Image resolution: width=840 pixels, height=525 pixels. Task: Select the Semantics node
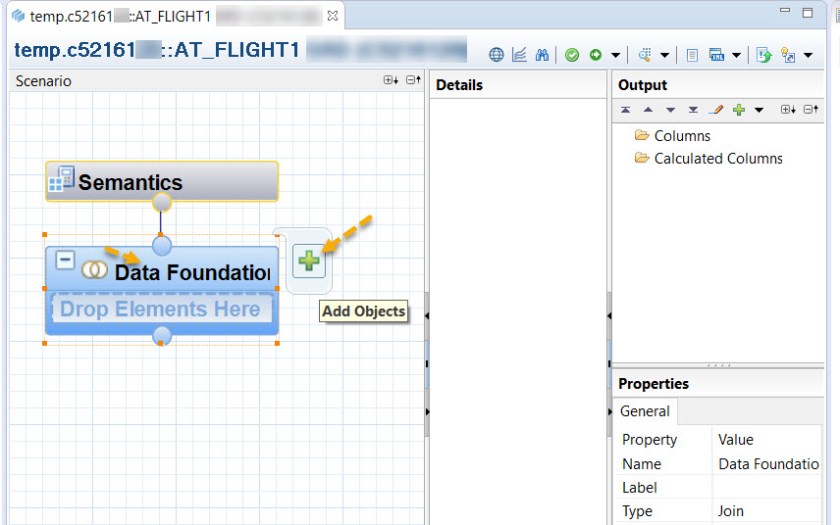(162, 182)
